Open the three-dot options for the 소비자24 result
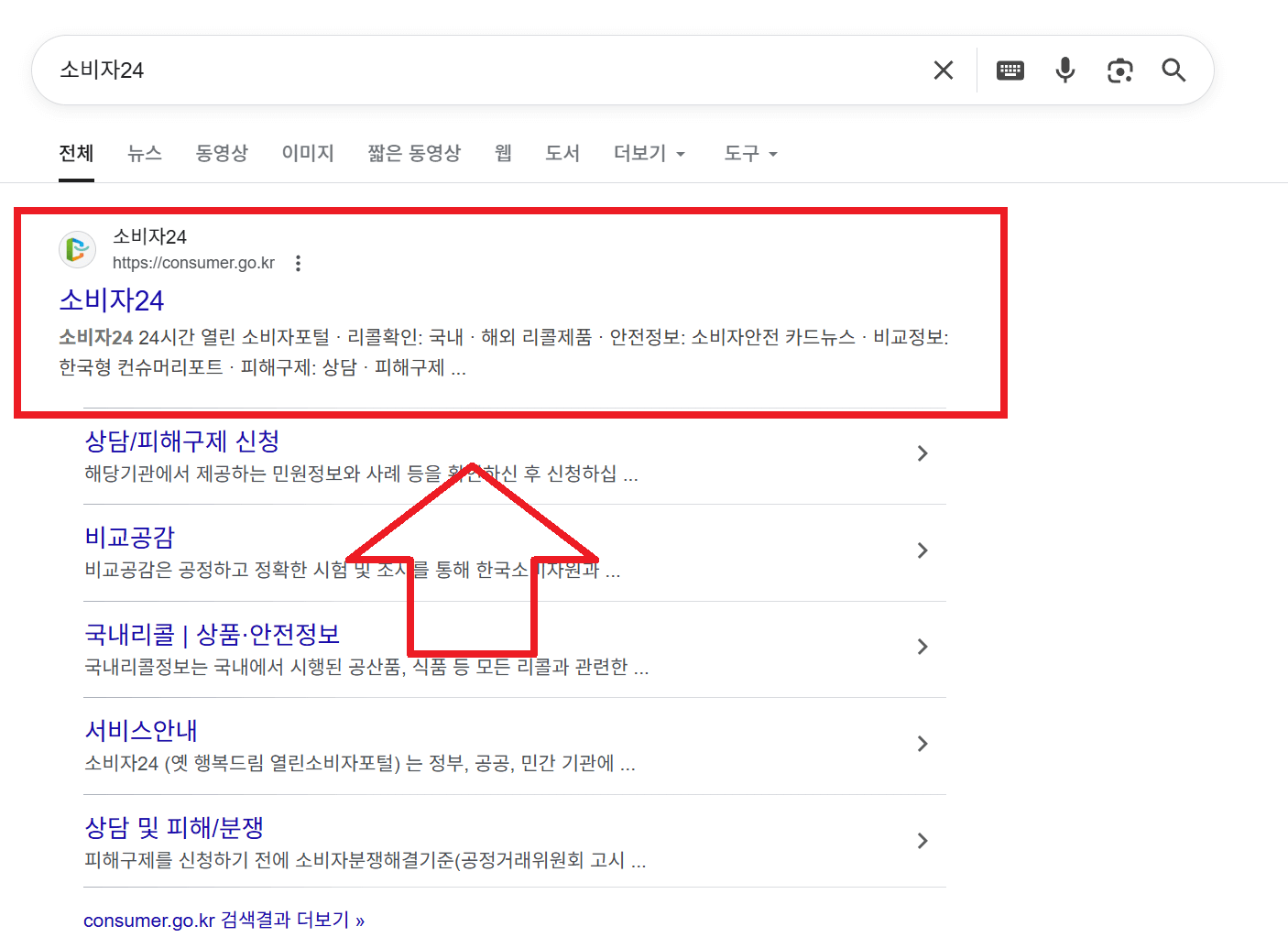 click(x=299, y=263)
